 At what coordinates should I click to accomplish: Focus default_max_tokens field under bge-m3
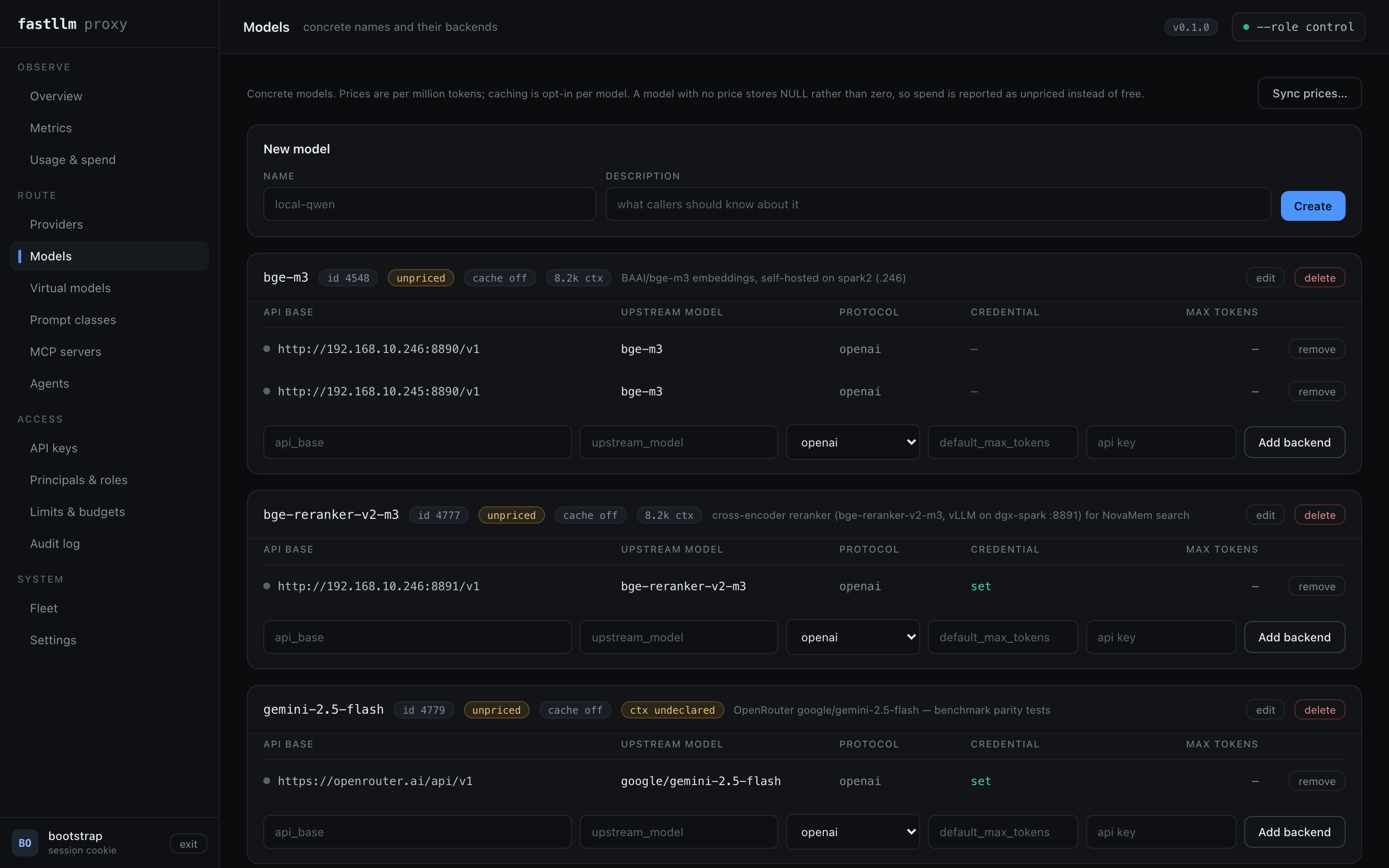click(x=1003, y=443)
